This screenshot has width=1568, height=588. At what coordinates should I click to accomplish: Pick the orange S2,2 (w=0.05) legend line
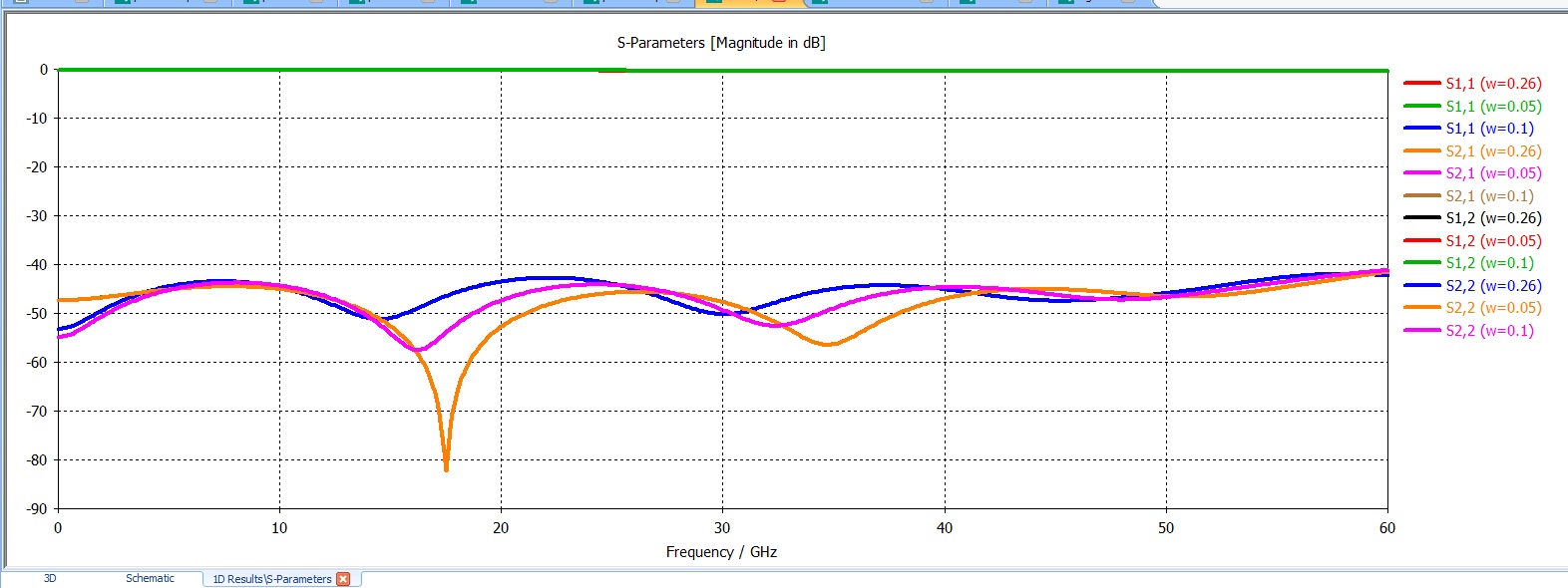1421,308
